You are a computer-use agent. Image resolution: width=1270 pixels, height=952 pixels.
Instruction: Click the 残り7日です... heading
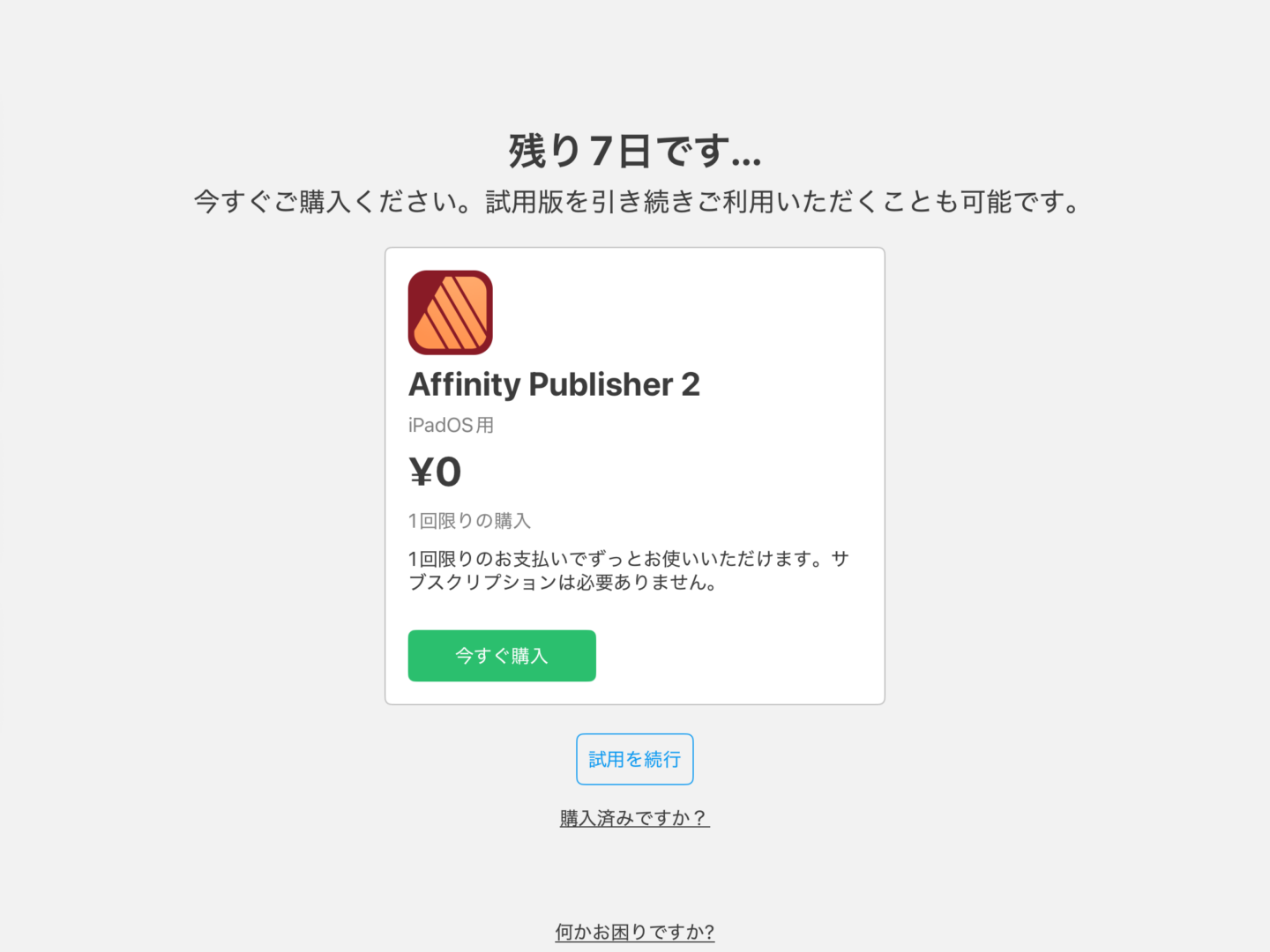pyautogui.click(x=635, y=151)
